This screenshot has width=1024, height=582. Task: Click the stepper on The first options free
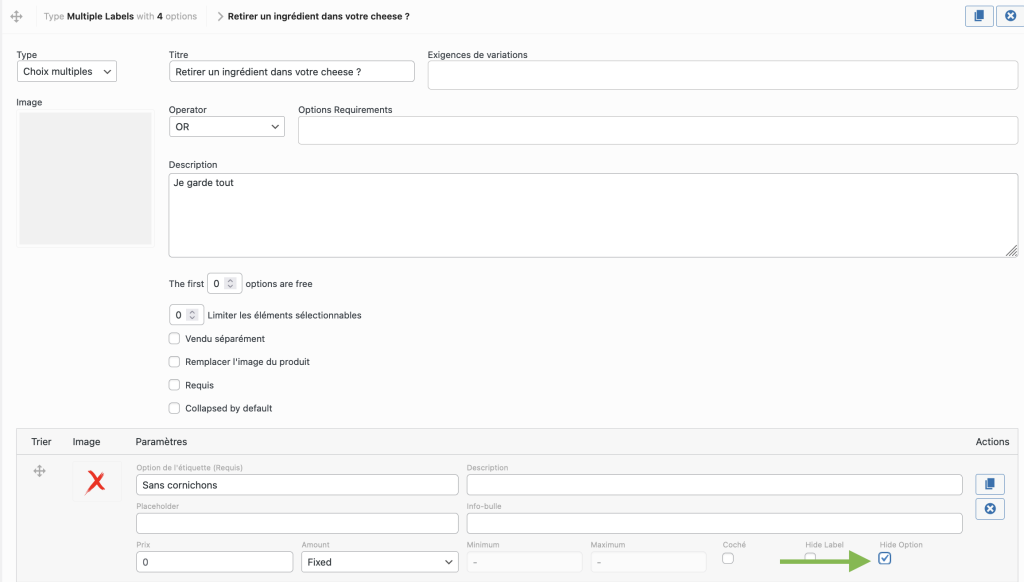coord(230,284)
